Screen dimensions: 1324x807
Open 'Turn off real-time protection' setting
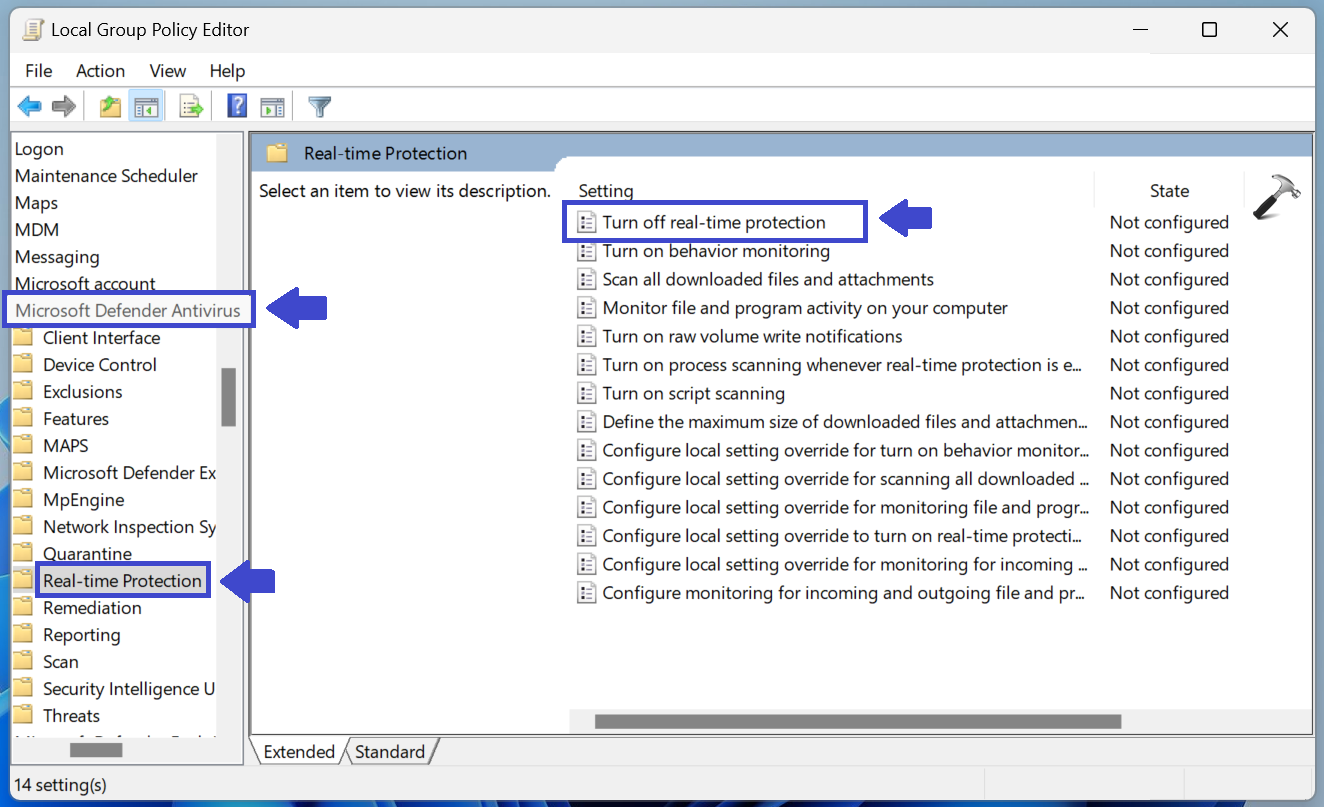click(x=714, y=222)
